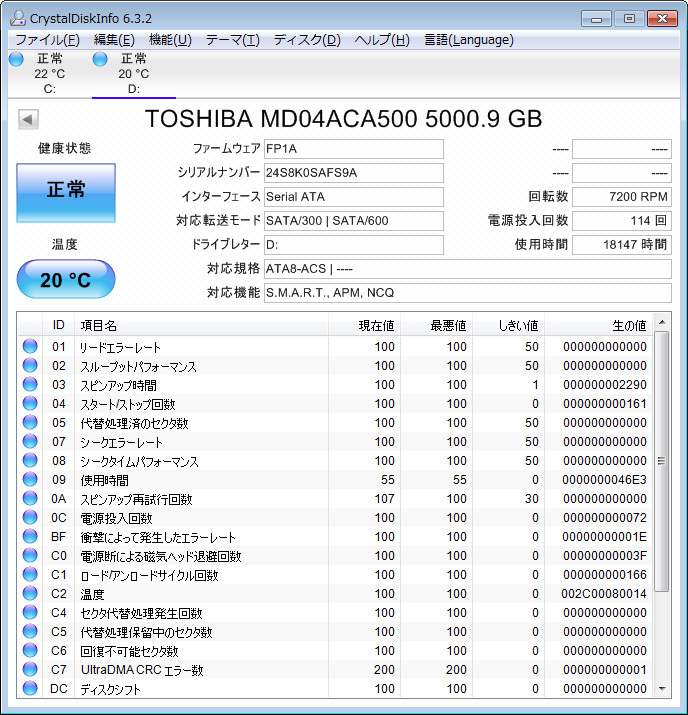Screen dimensions: 688x715
Task: Click status orb for row 02 スループットパフォーマンス
Action: 30,365
